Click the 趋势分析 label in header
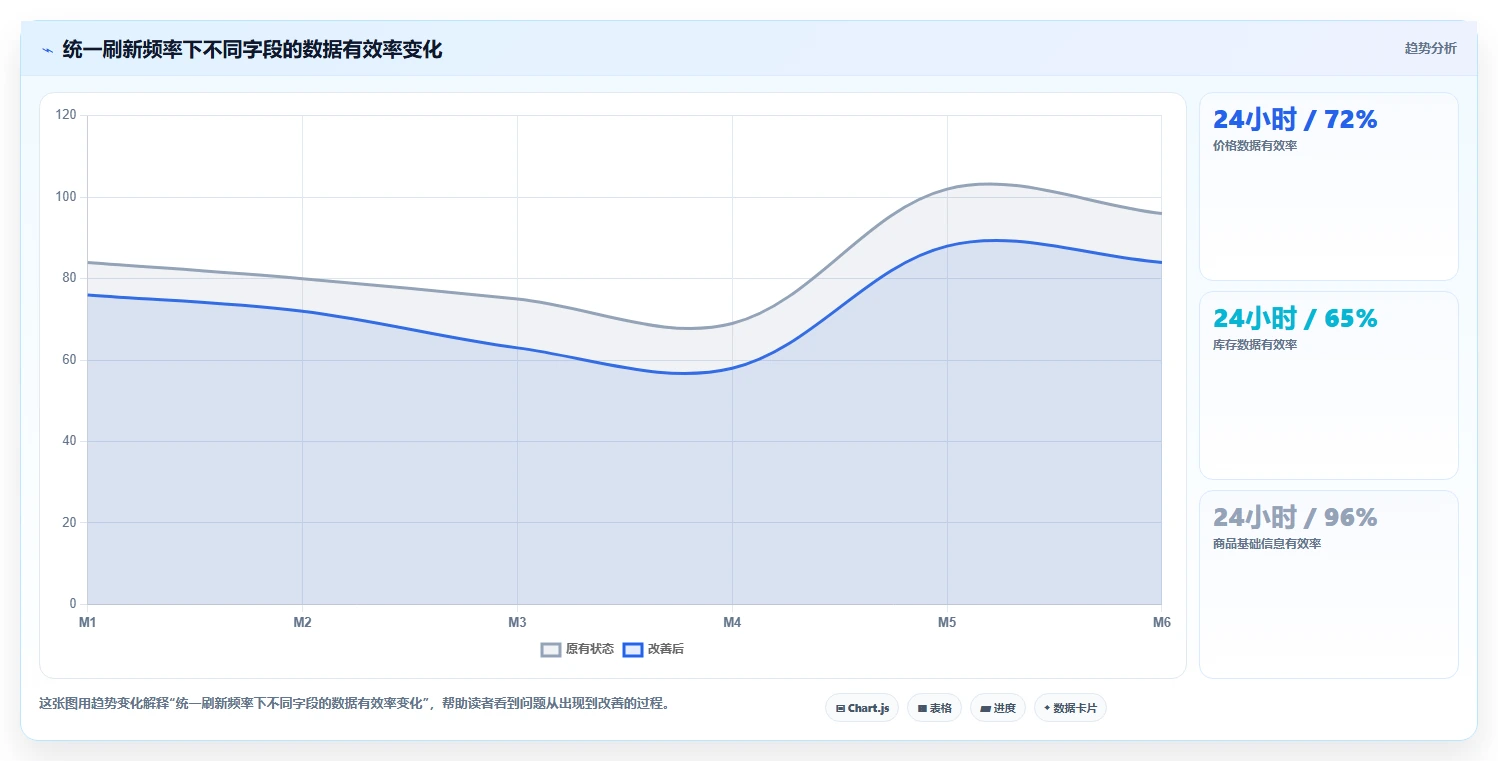Image resolution: width=1498 pixels, height=761 pixels. [1430, 48]
